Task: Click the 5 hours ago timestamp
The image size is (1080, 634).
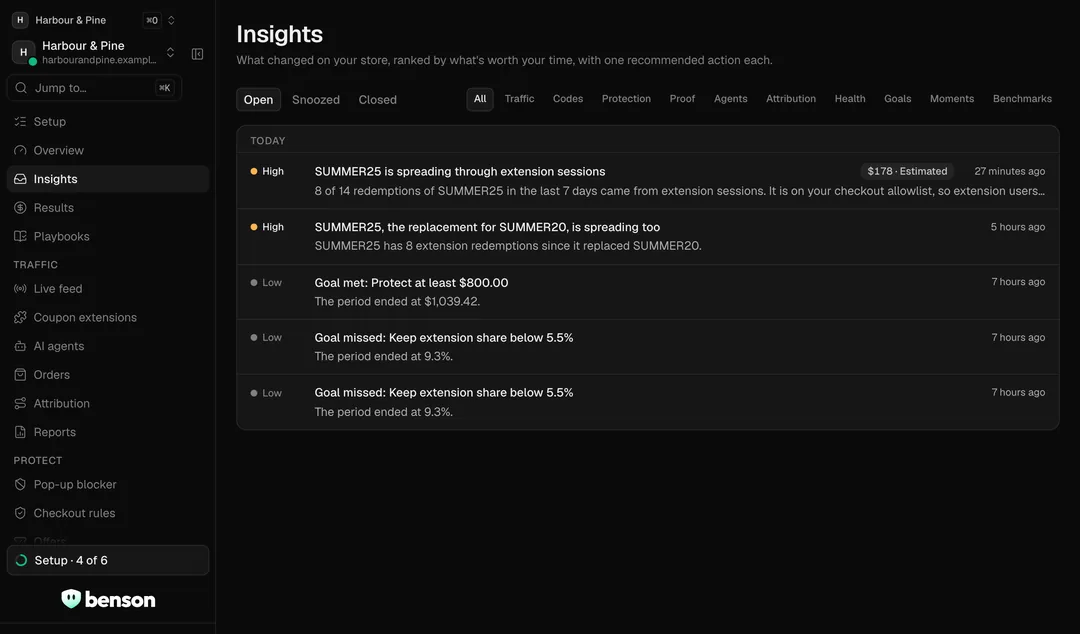Action: (1017, 227)
